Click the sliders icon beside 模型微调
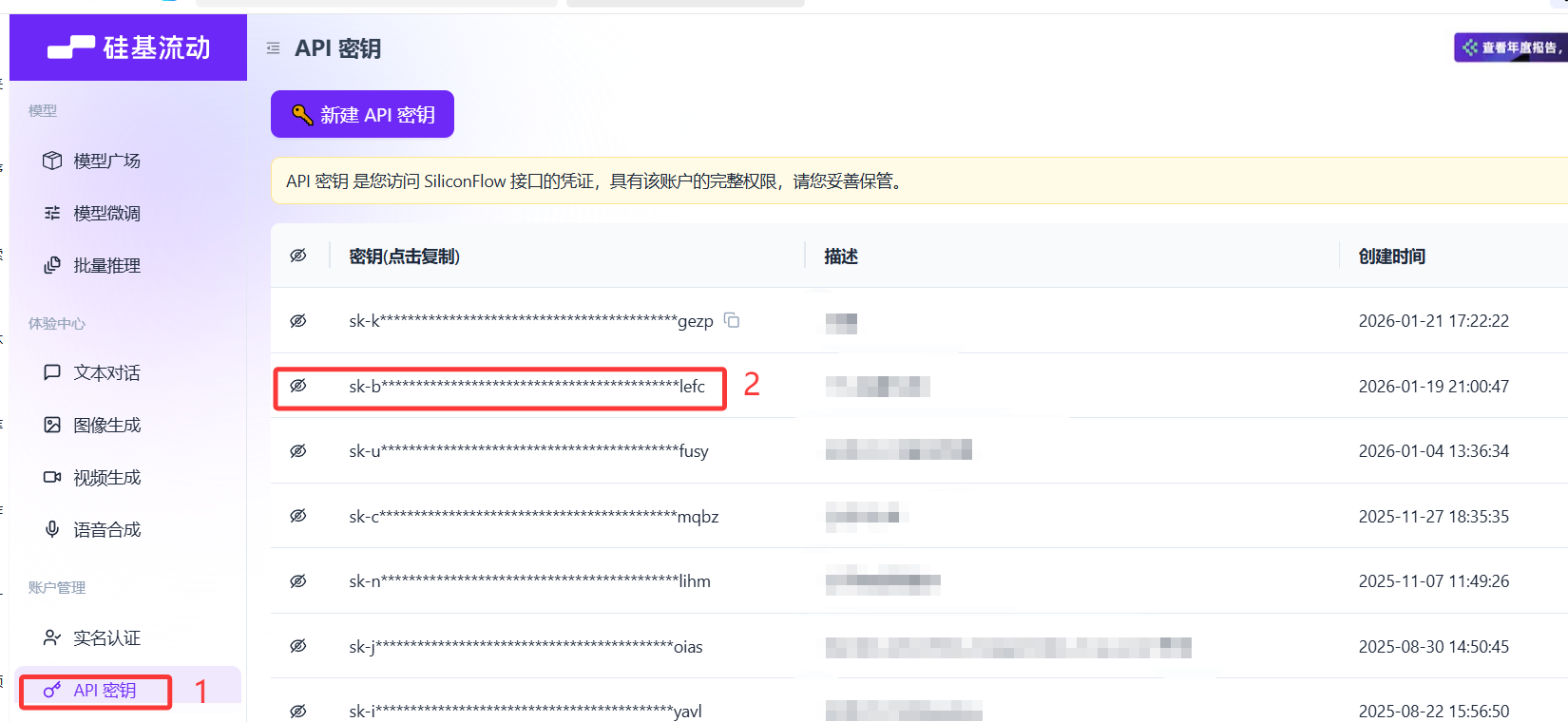 pyautogui.click(x=52, y=213)
